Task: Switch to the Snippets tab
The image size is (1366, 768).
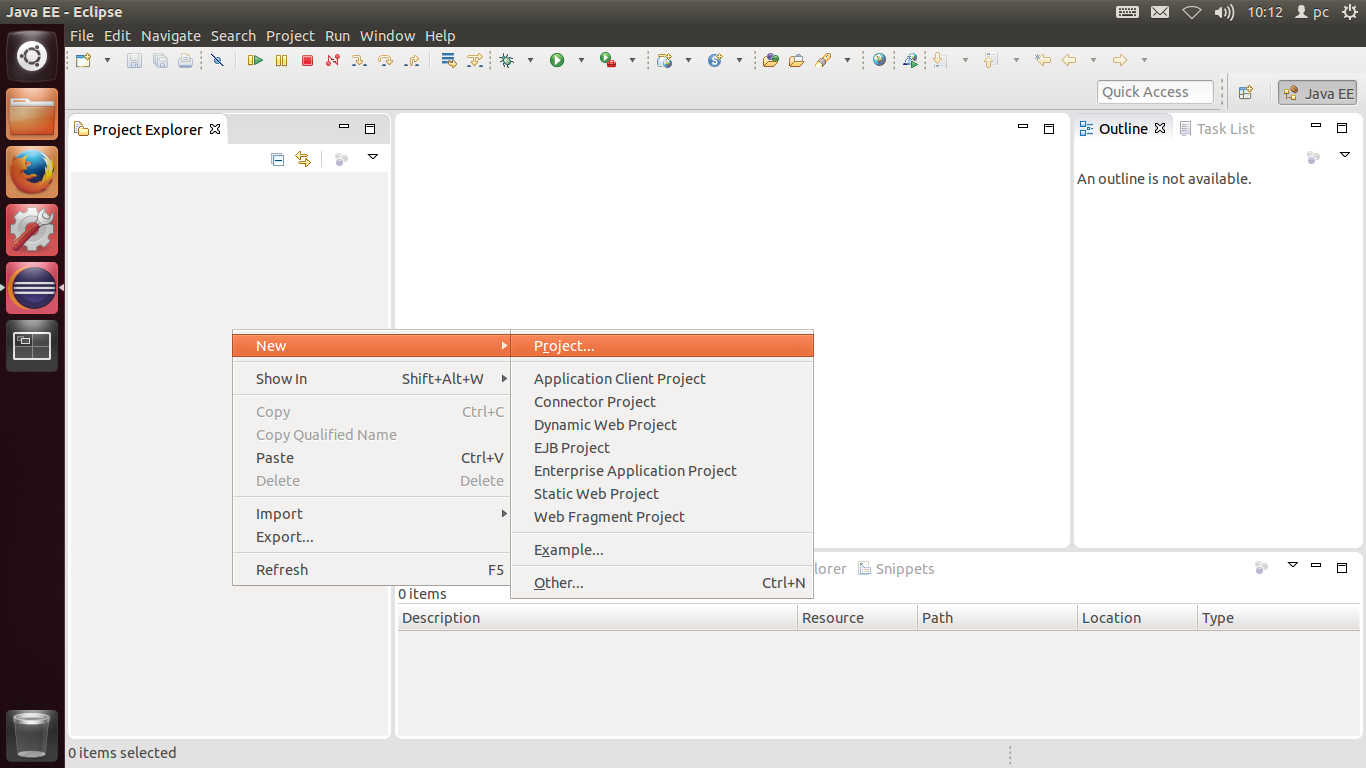Action: click(896, 569)
